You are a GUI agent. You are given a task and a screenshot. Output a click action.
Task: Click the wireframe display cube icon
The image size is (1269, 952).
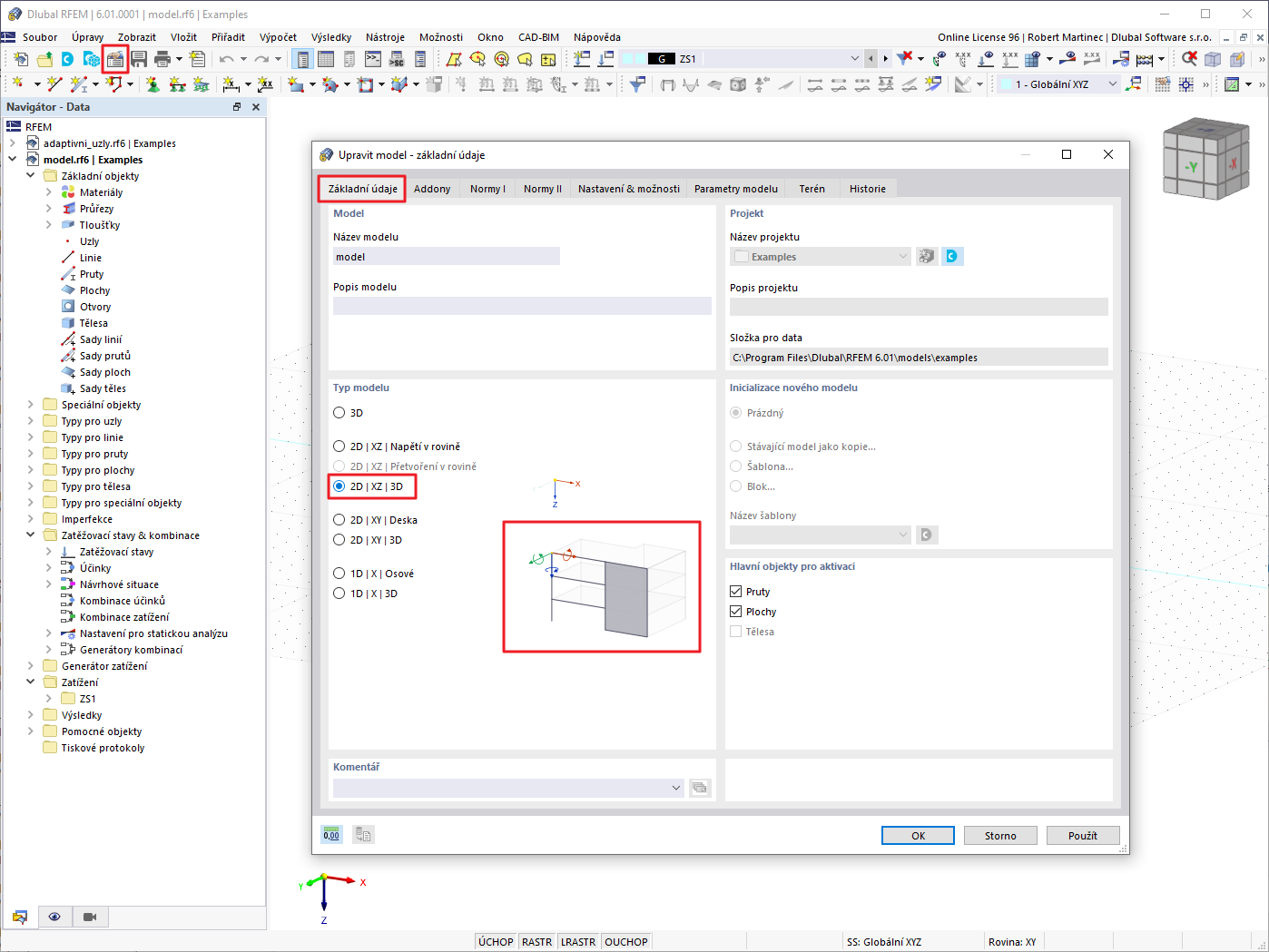point(1213,59)
